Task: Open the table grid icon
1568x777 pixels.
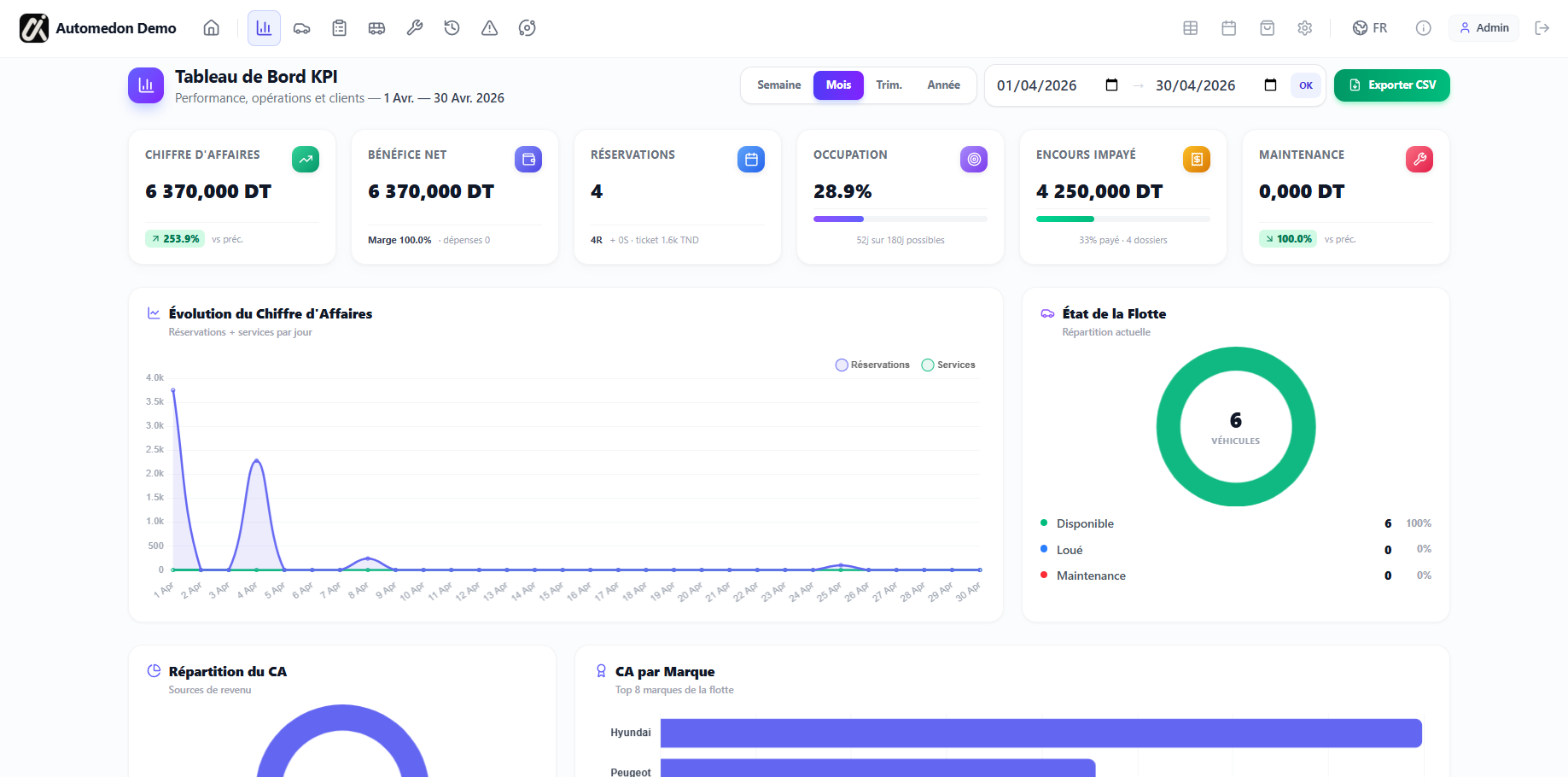Action: pyautogui.click(x=1191, y=28)
